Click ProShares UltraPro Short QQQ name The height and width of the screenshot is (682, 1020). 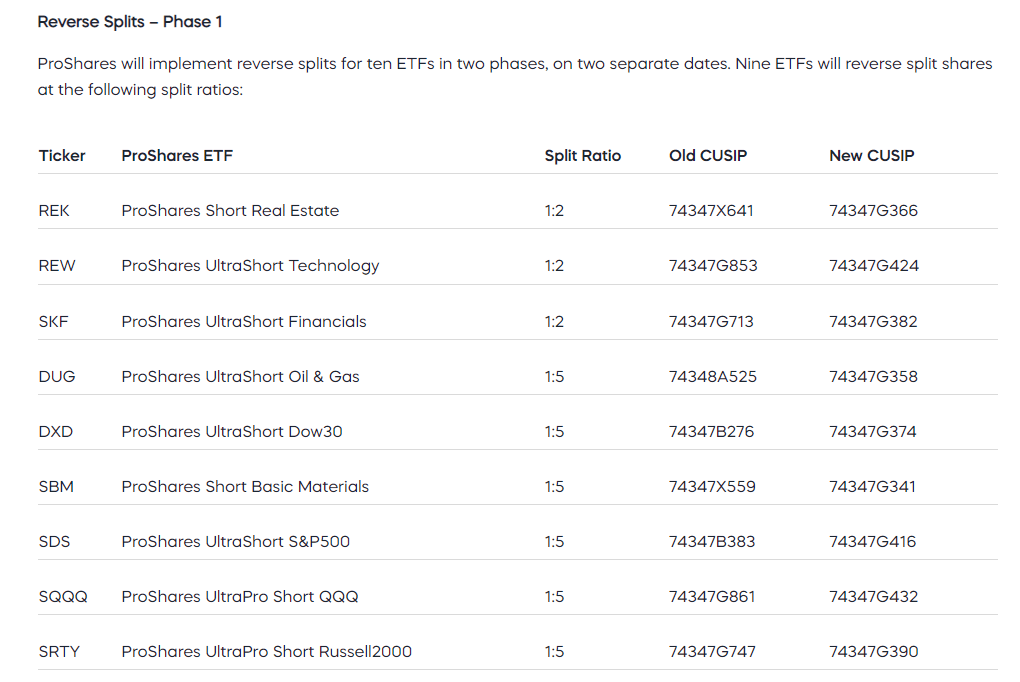point(240,597)
